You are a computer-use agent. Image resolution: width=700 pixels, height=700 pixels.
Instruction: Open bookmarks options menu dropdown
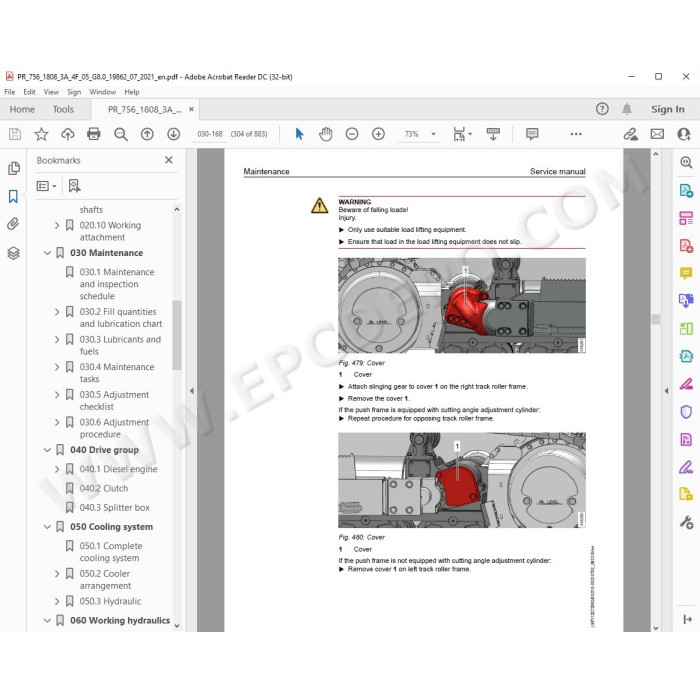coord(46,186)
